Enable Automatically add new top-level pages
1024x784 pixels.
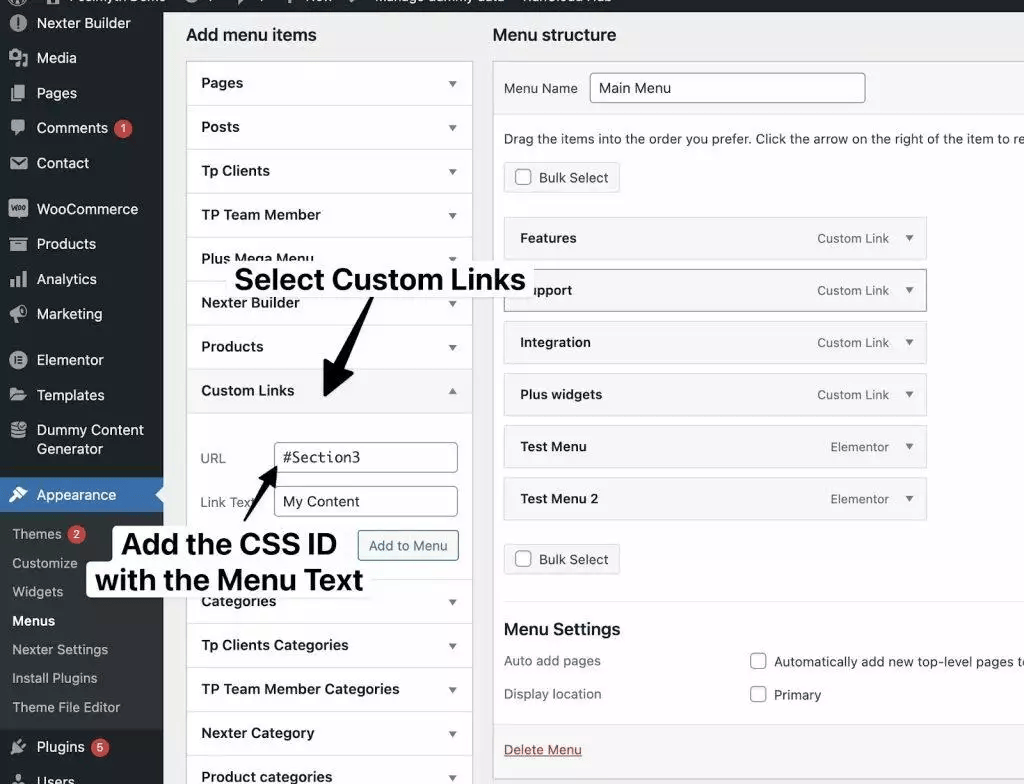[758, 661]
